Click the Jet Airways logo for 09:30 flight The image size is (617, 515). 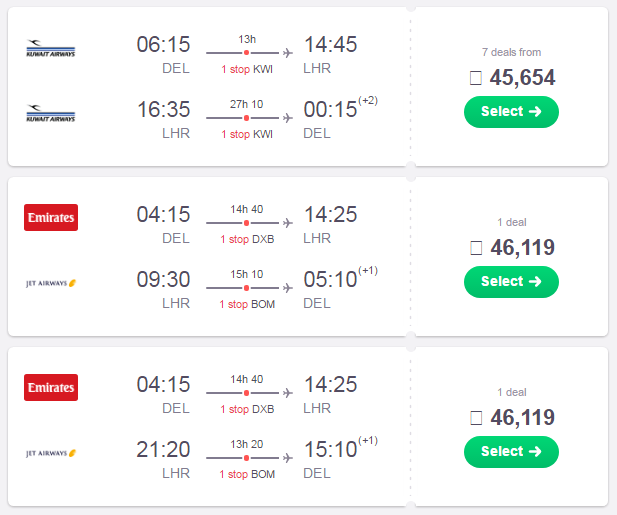click(x=51, y=283)
